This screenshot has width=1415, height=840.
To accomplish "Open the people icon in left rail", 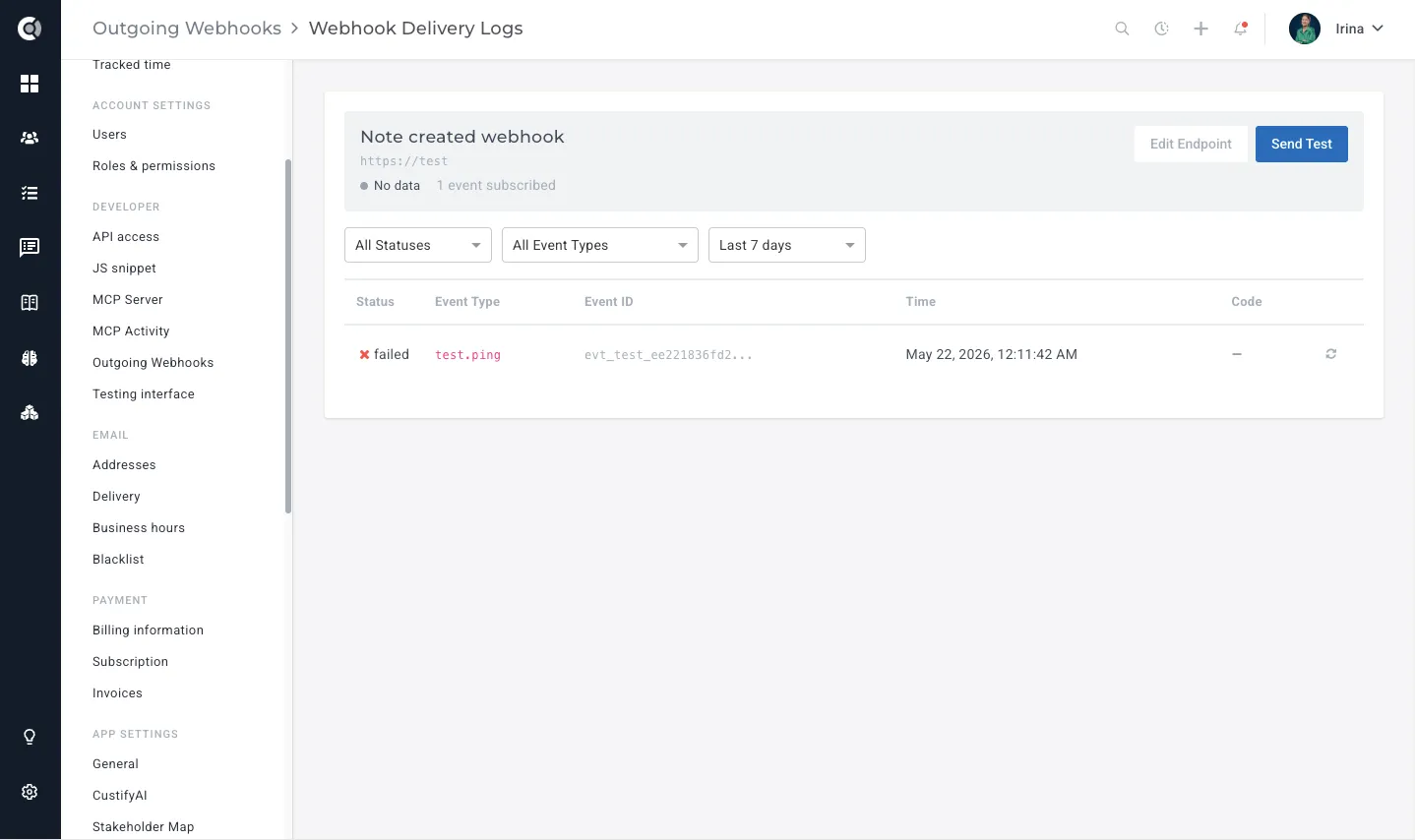I will (x=30, y=138).
